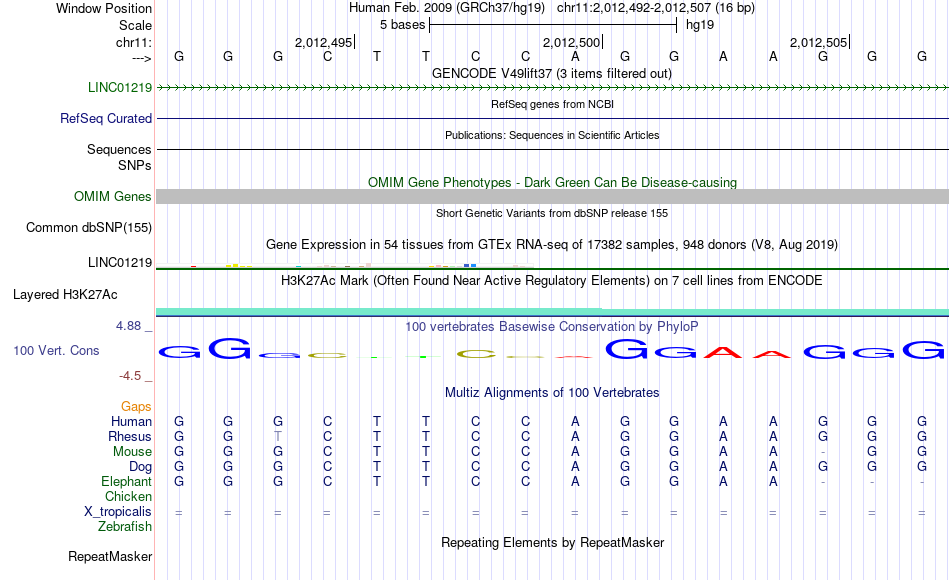Click the chr11:2,012,492-2,012,507 position text
This screenshot has width=950, height=580.
pos(656,8)
